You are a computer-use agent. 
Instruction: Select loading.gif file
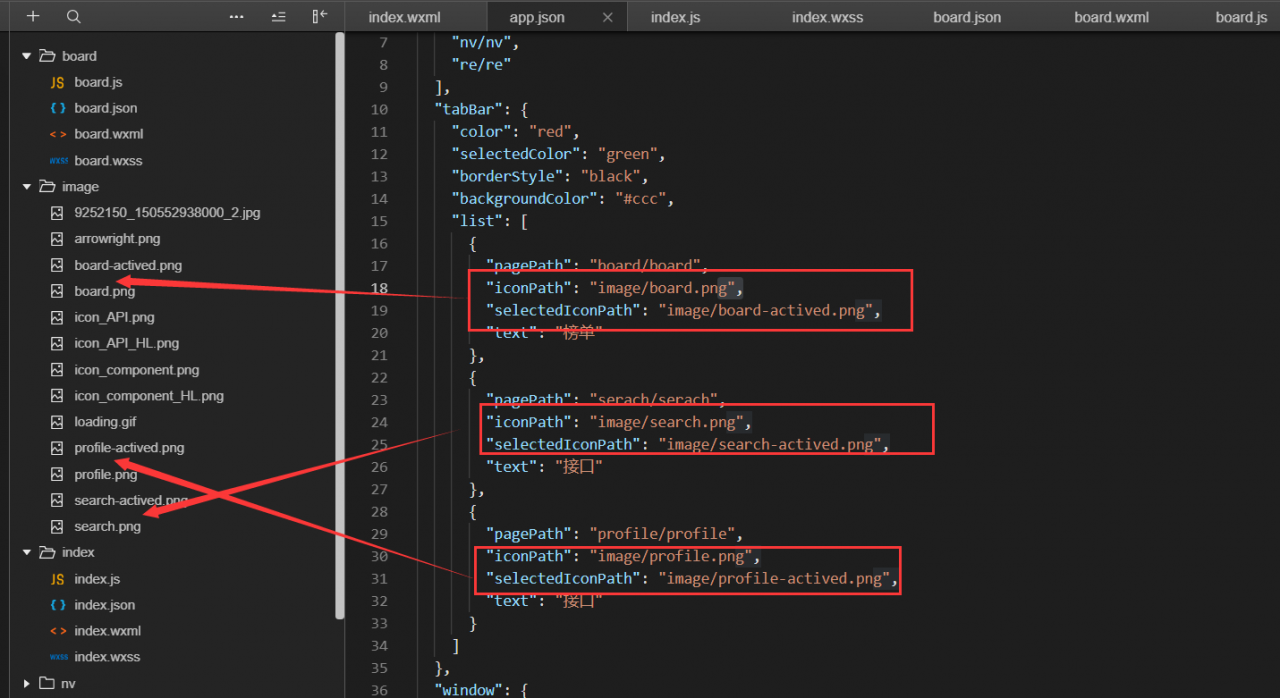[x=105, y=422]
